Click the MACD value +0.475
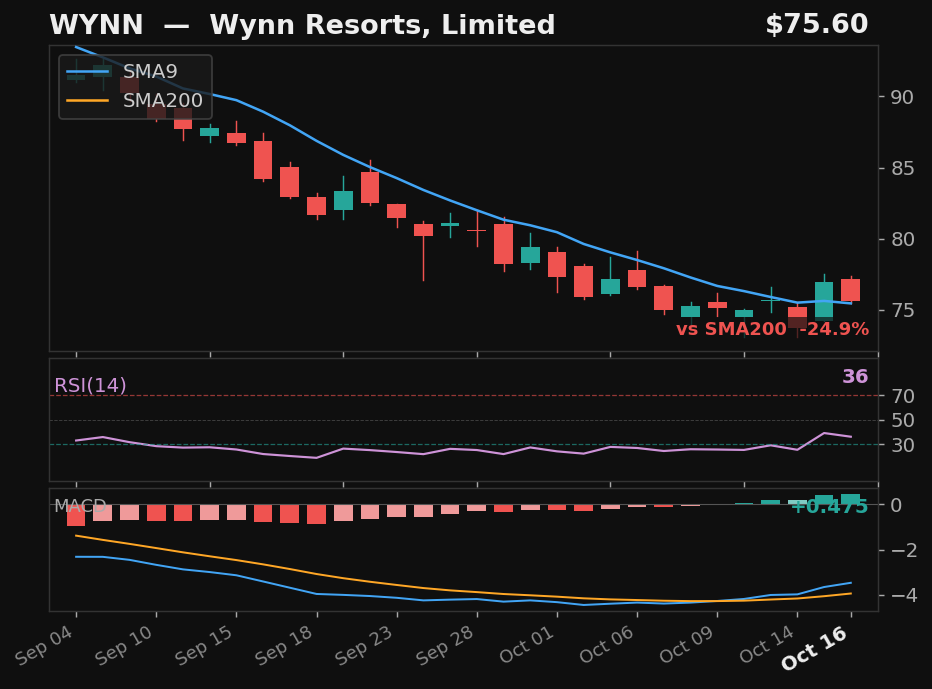Viewport: 932px width, 689px height. point(830,506)
